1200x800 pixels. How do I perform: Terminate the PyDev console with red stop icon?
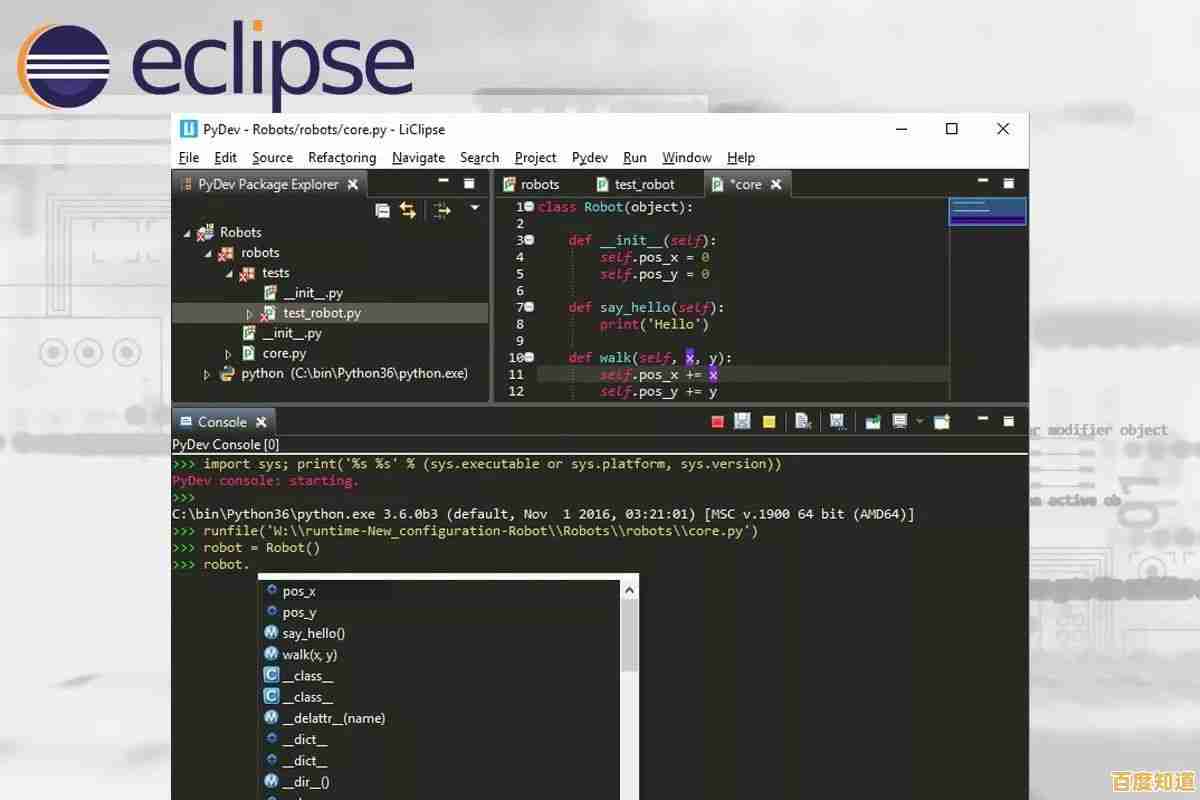pos(716,421)
